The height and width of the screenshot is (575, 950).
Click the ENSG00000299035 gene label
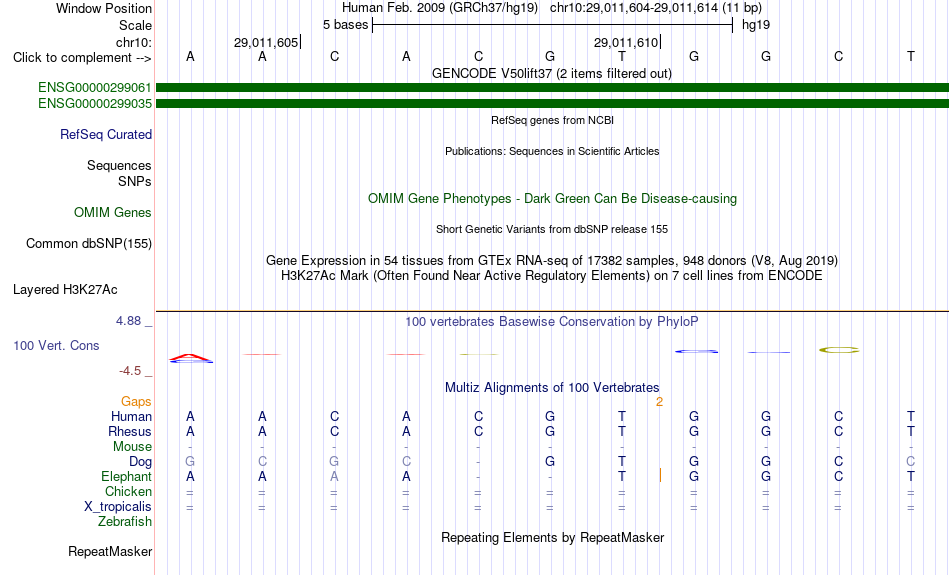(95, 104)
